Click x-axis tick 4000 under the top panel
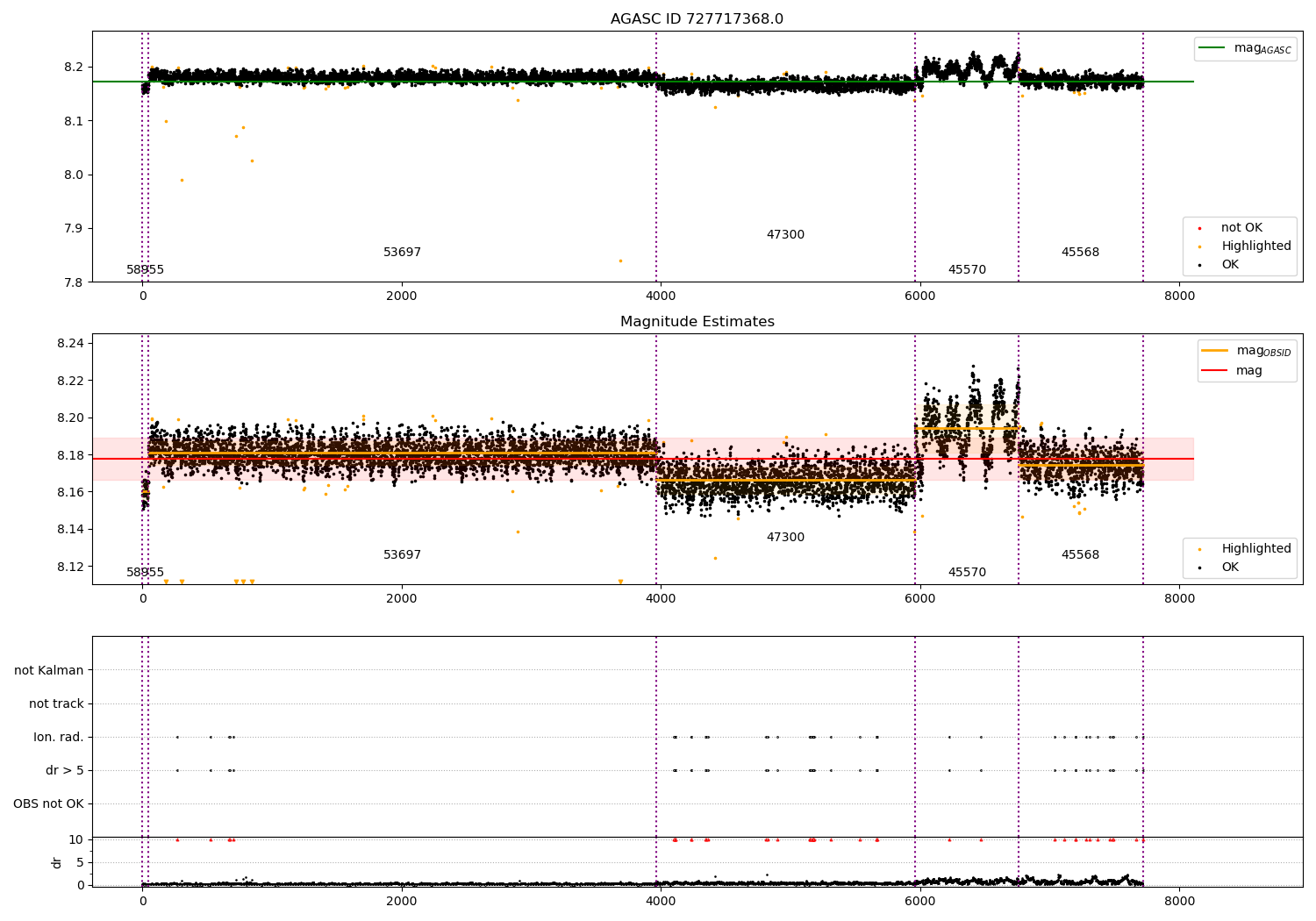 coord(661,296)
